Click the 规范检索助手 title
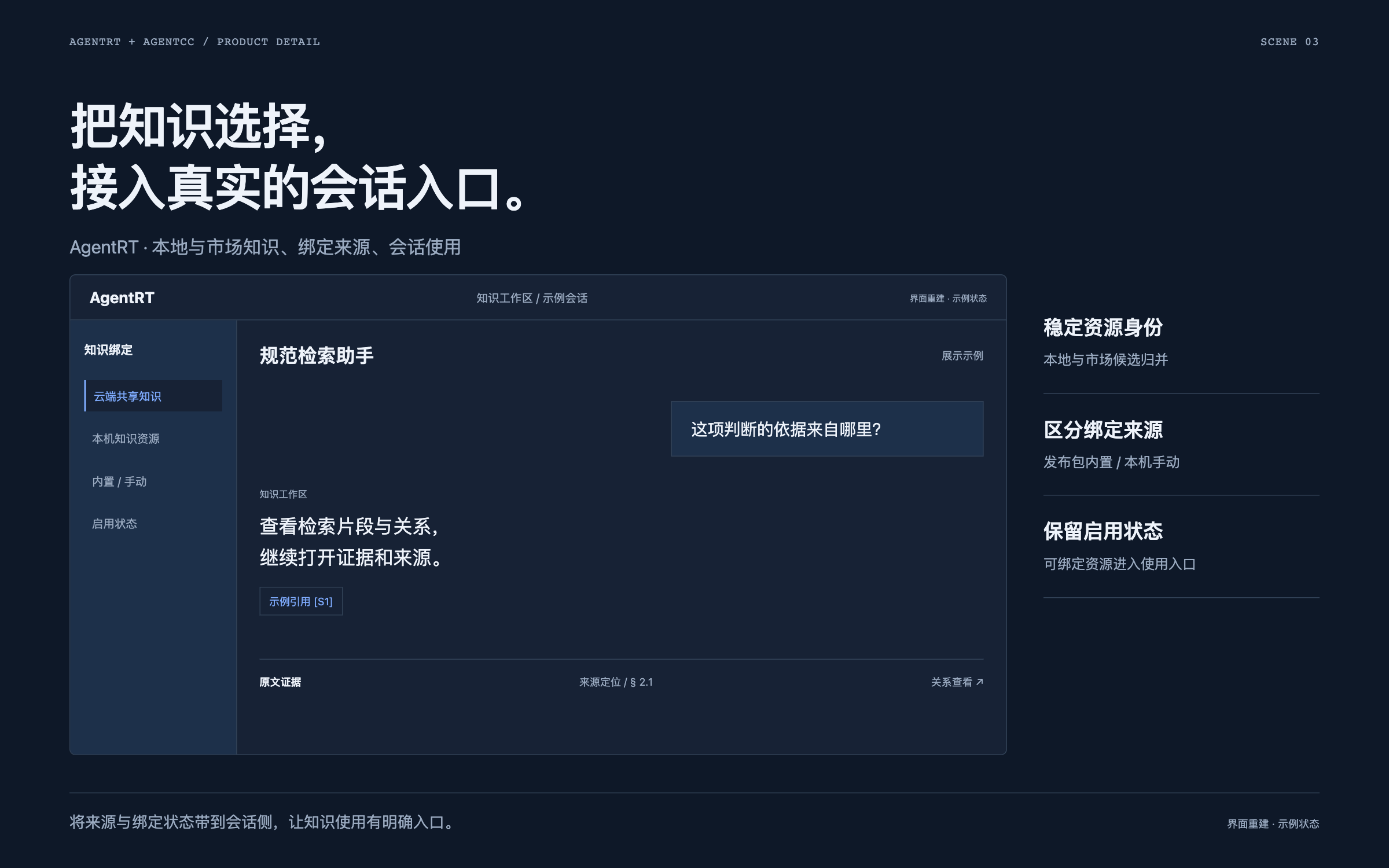This screenshot has height=868, width=1389. click(x=317, y=355)
